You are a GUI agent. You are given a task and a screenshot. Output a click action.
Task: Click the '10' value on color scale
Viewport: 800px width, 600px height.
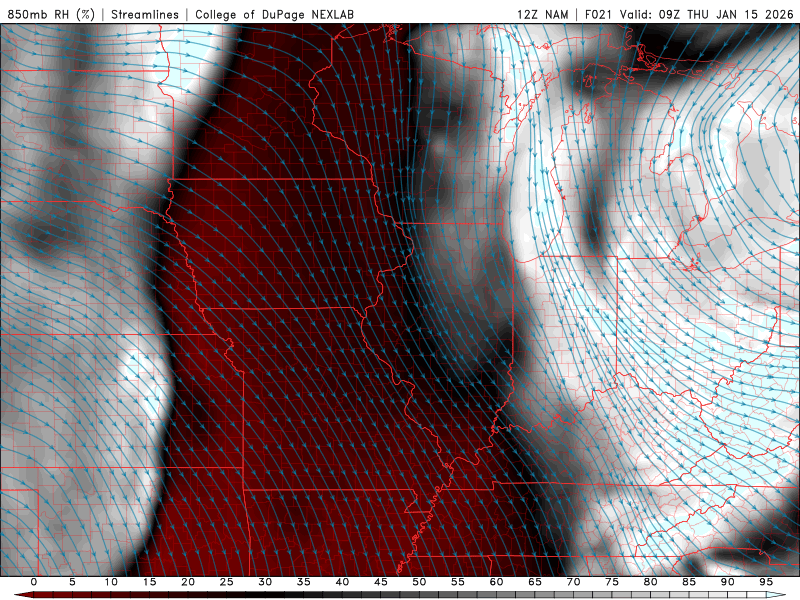pyautogui.click(x=111, y=582)
